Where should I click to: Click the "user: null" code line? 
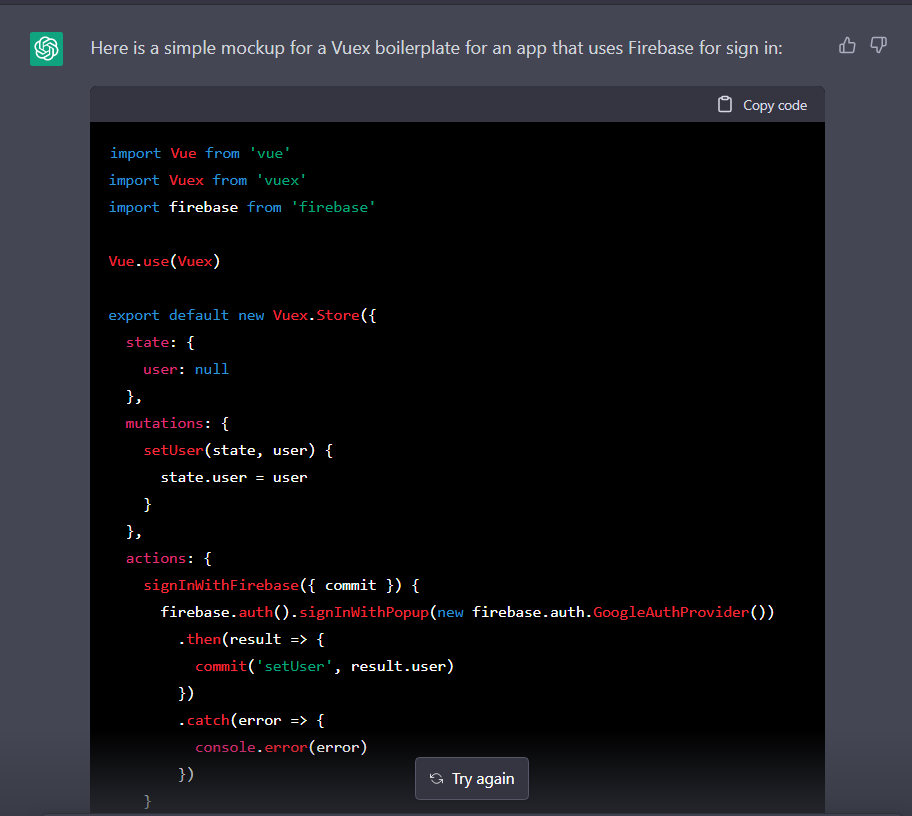(x=186, y=369)
